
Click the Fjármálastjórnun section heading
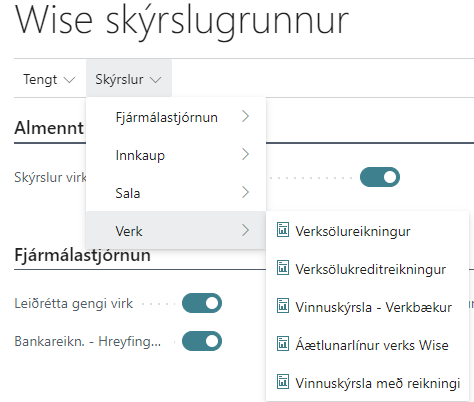pyautogui.click(x=82, y=255)
